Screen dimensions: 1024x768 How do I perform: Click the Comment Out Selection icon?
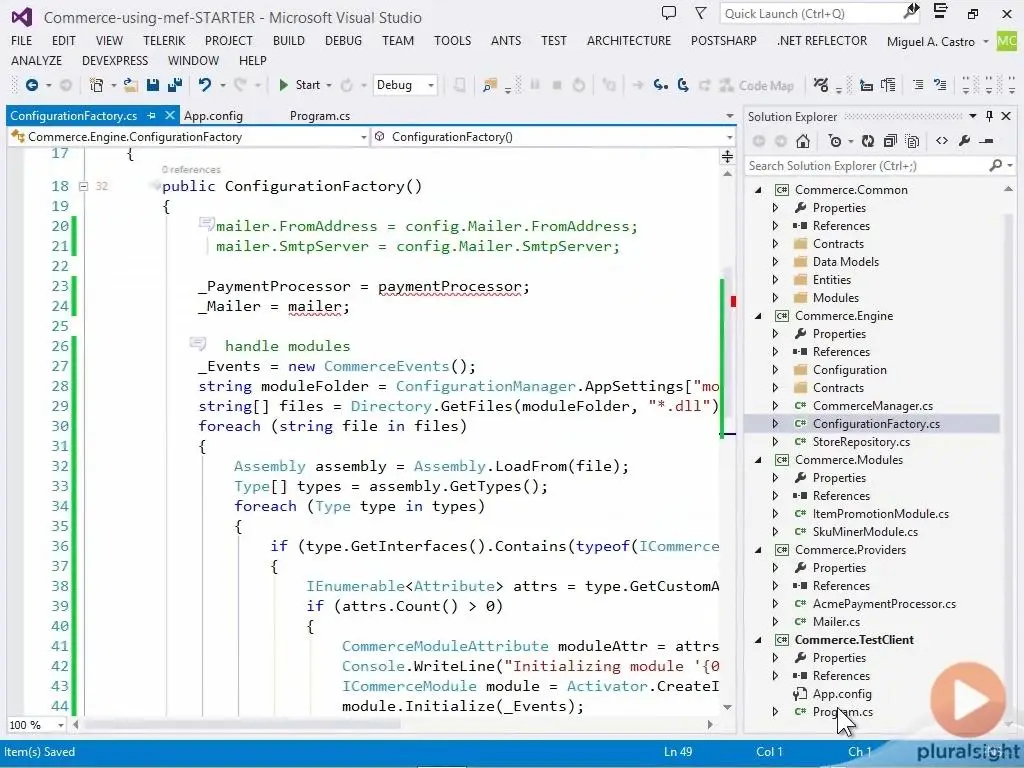click(918, 85)
